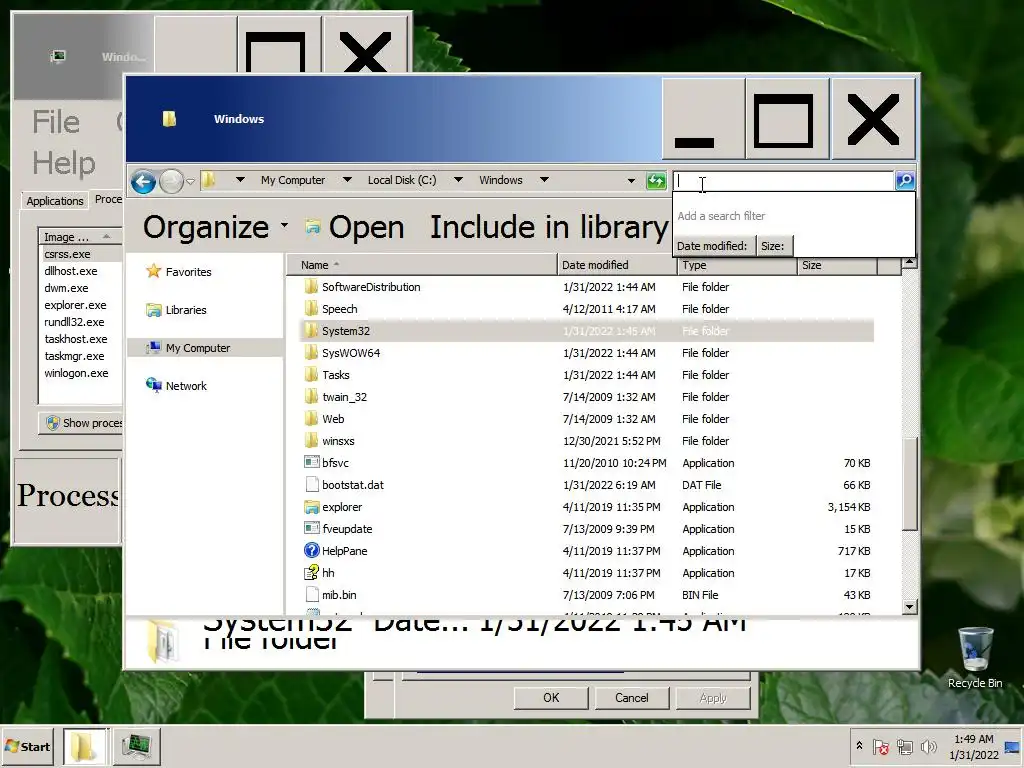Open File menu in Task Manager
Image resolution: width=1024 pixels, height=768 pixels.
(56, 122)
